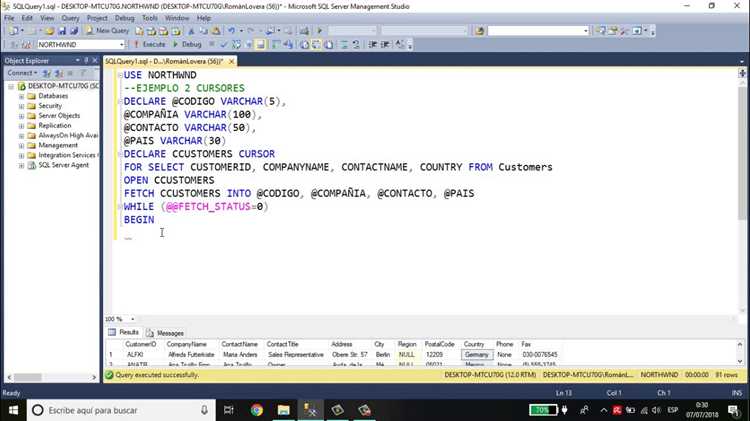Open the NORTHWND database dropdown
The image size is (750, 421).
(121, 44)
